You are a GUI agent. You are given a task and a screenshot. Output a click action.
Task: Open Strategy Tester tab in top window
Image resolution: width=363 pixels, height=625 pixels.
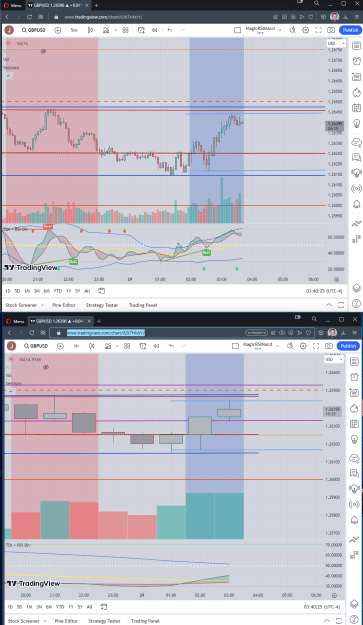click(x=102, y=305)
